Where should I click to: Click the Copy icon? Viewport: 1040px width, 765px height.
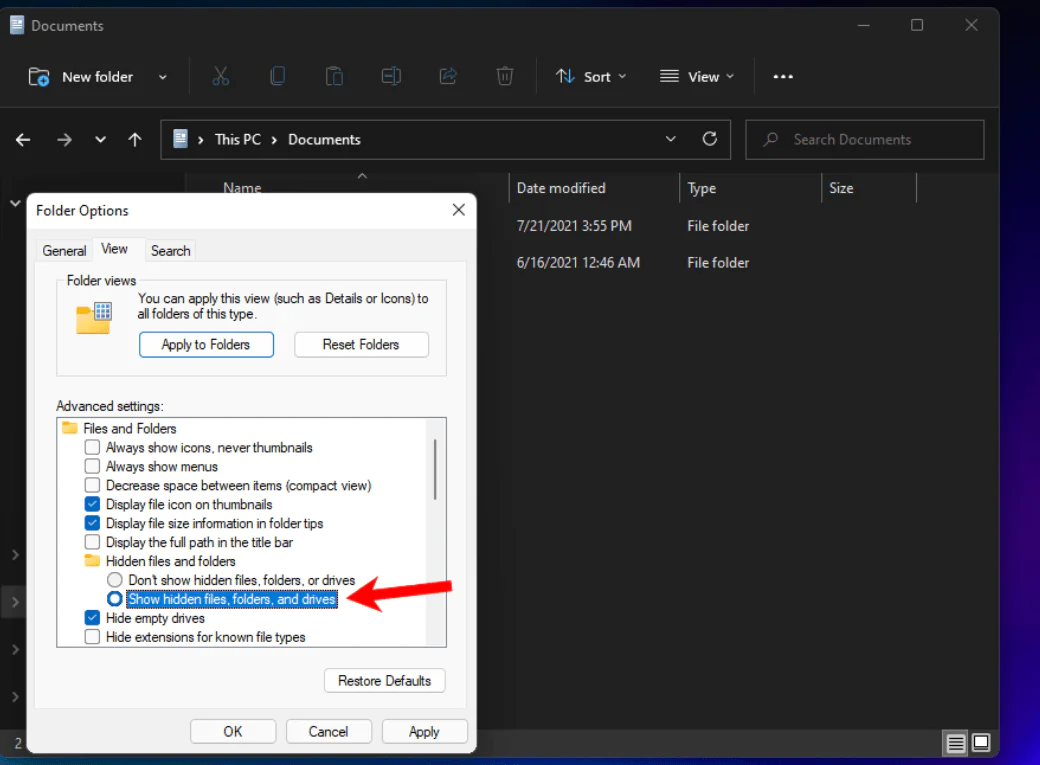coord(277,76)
